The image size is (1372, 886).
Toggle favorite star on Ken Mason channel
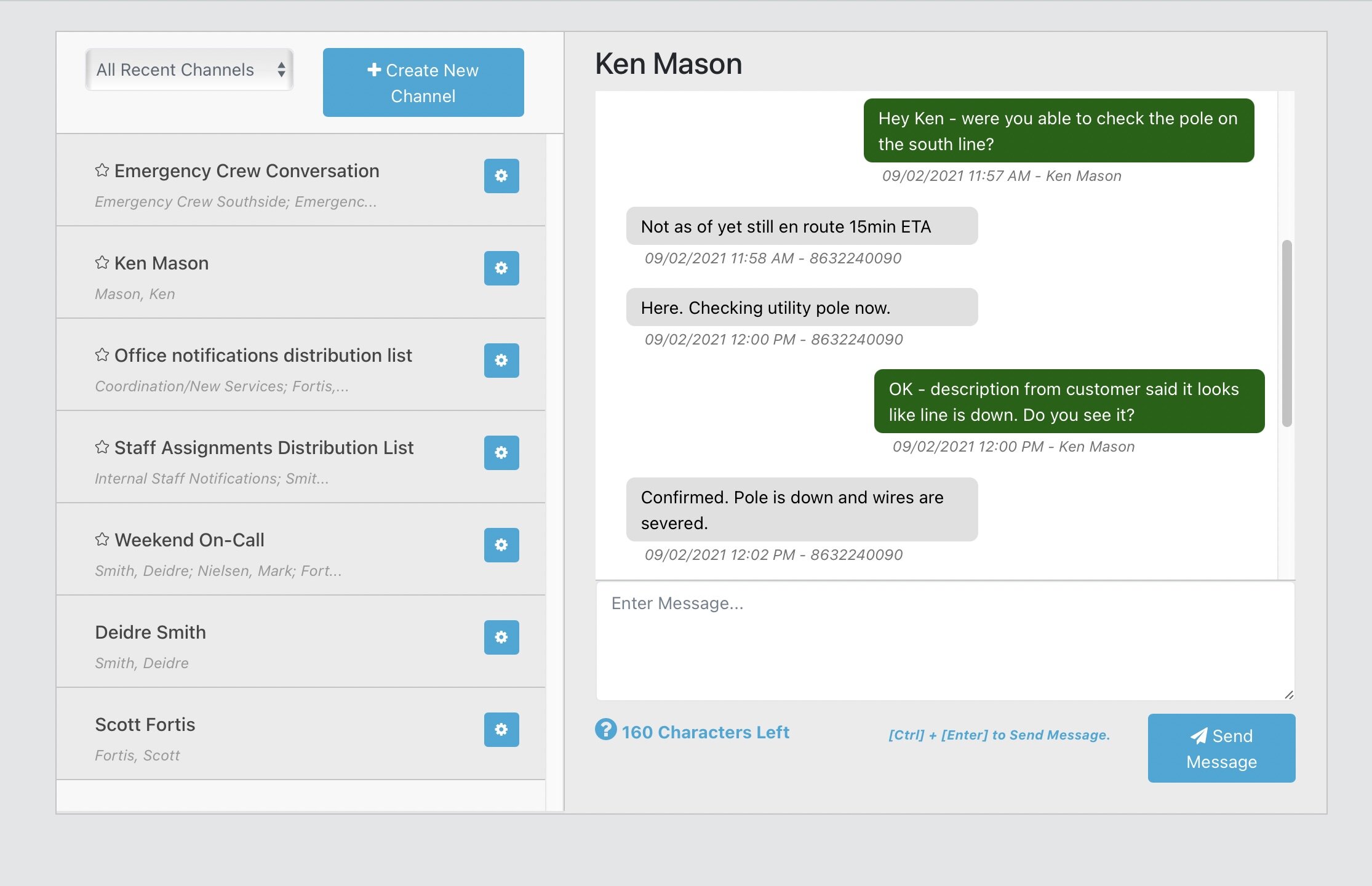point(102,263)
